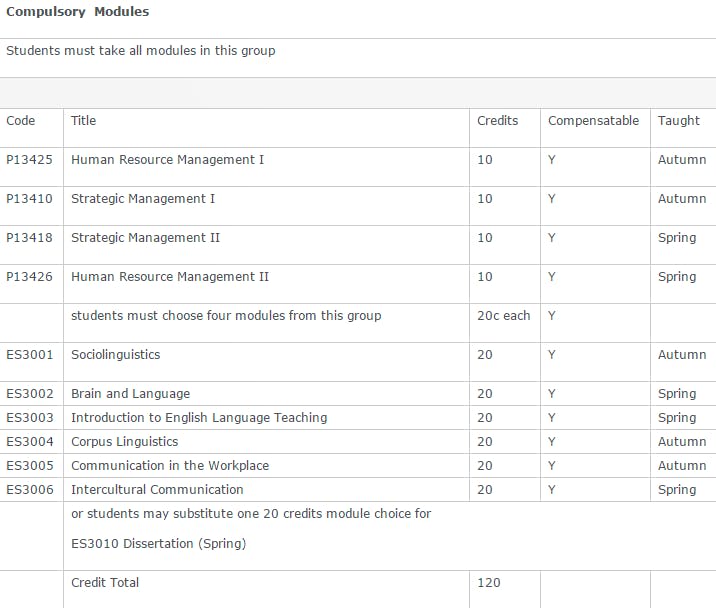This screenshot has width=716, height=608.
Task: Click Communication in the Workplace
Action: coord(169,466)
